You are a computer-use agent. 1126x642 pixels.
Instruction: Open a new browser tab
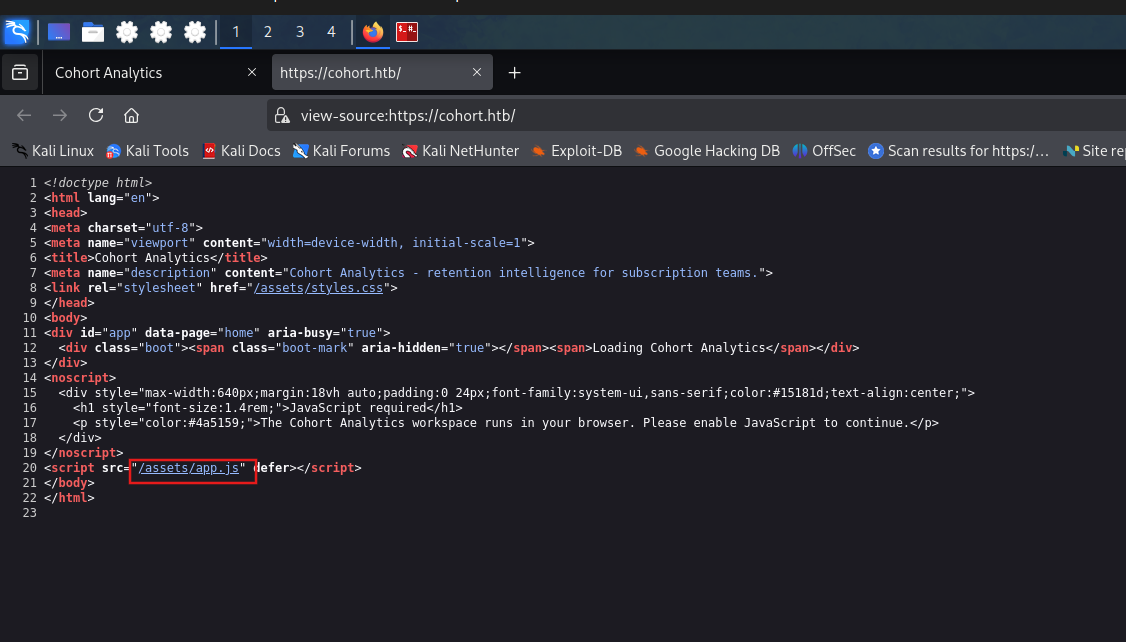point(514,73)
